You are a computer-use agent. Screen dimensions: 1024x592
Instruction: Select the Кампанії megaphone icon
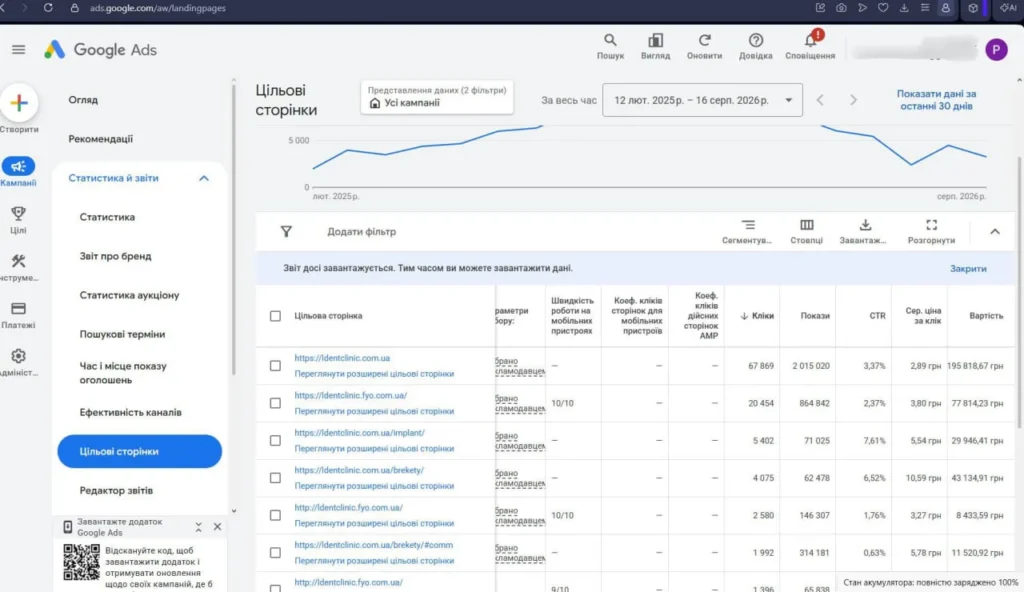[18, 167]
